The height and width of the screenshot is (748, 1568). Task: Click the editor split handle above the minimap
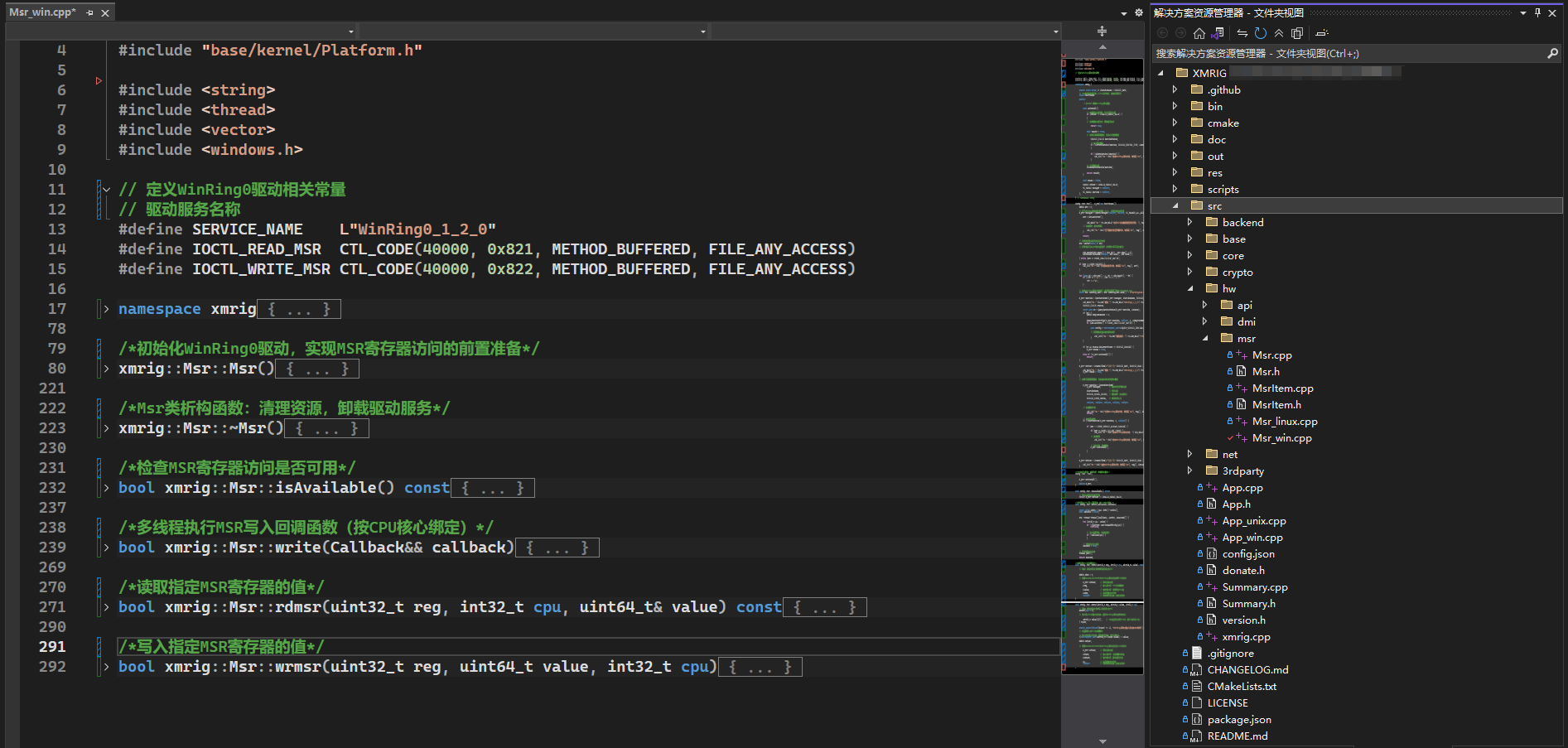coord(1102,31)
